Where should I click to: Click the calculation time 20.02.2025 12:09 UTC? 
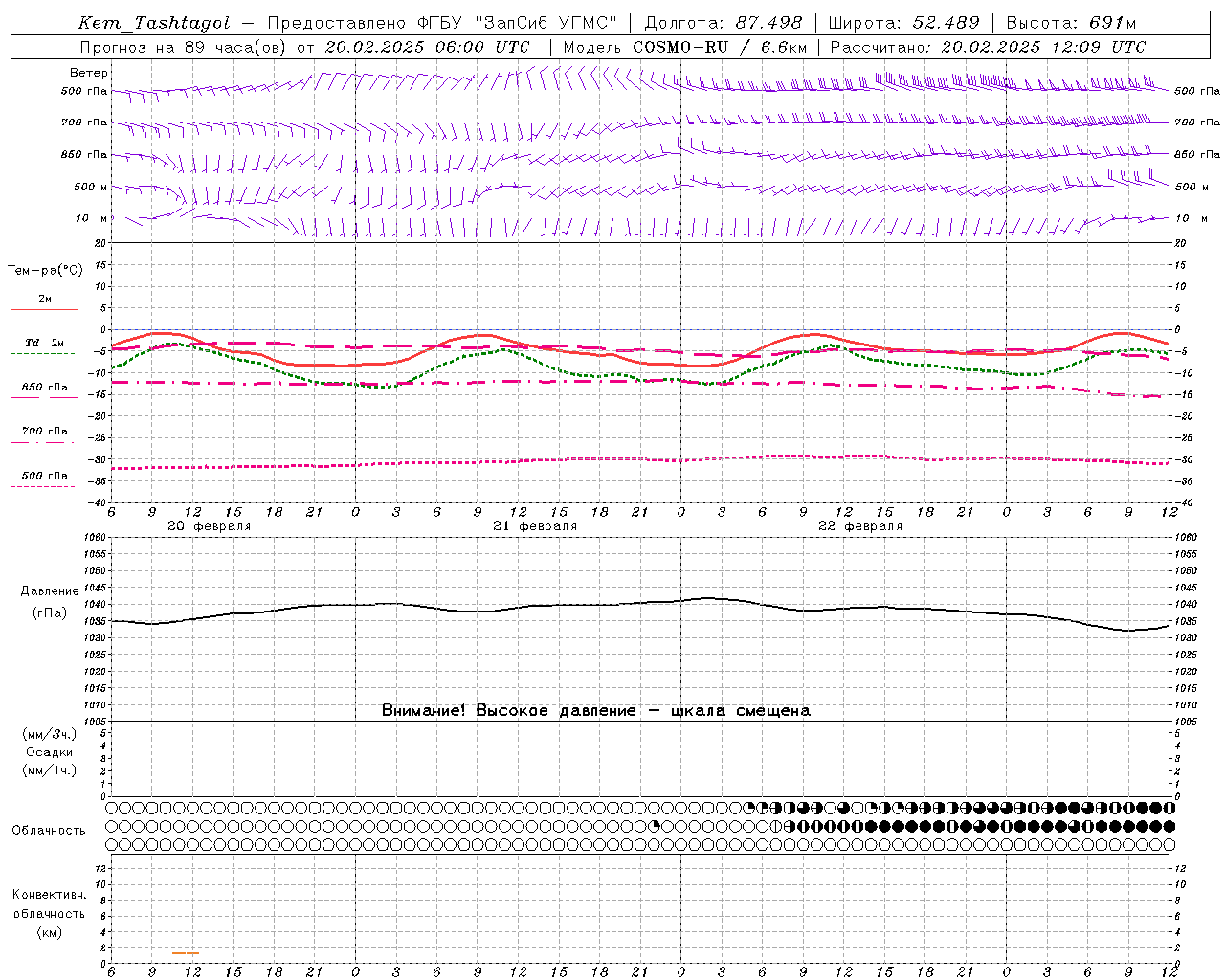[x=1043, y=47]
